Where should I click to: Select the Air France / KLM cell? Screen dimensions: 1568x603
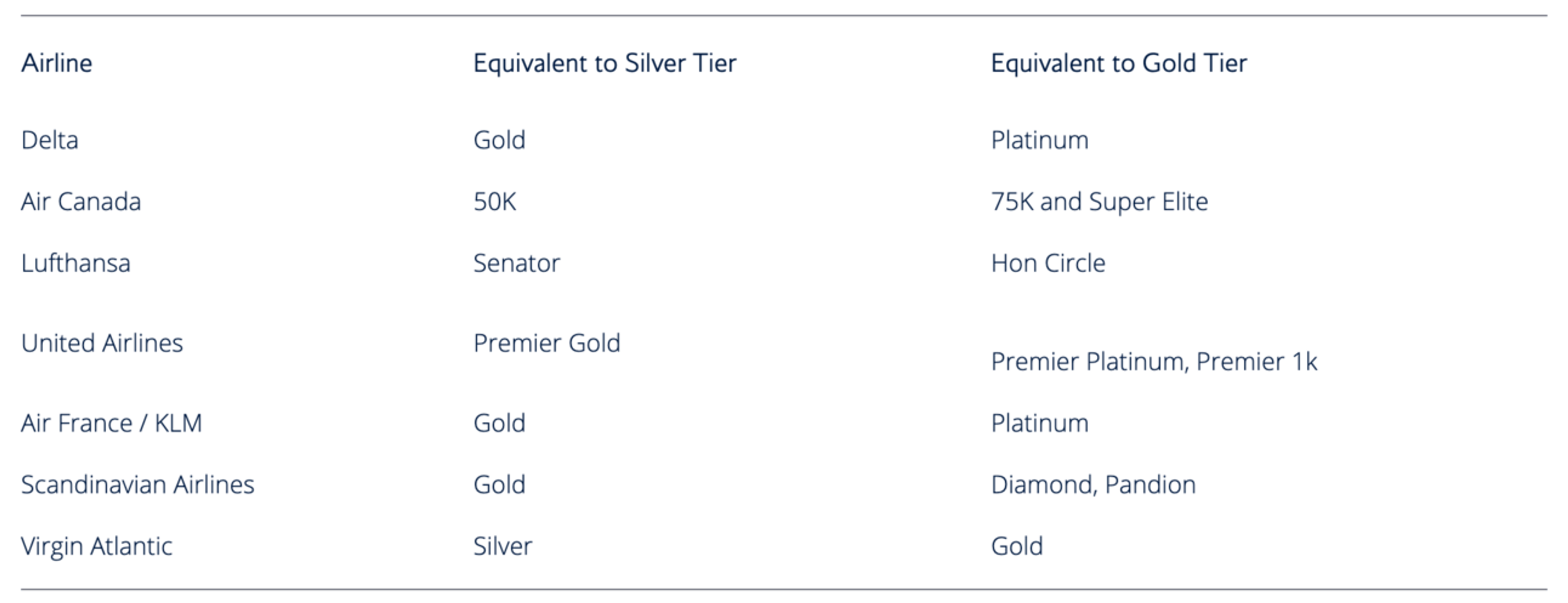111,423
